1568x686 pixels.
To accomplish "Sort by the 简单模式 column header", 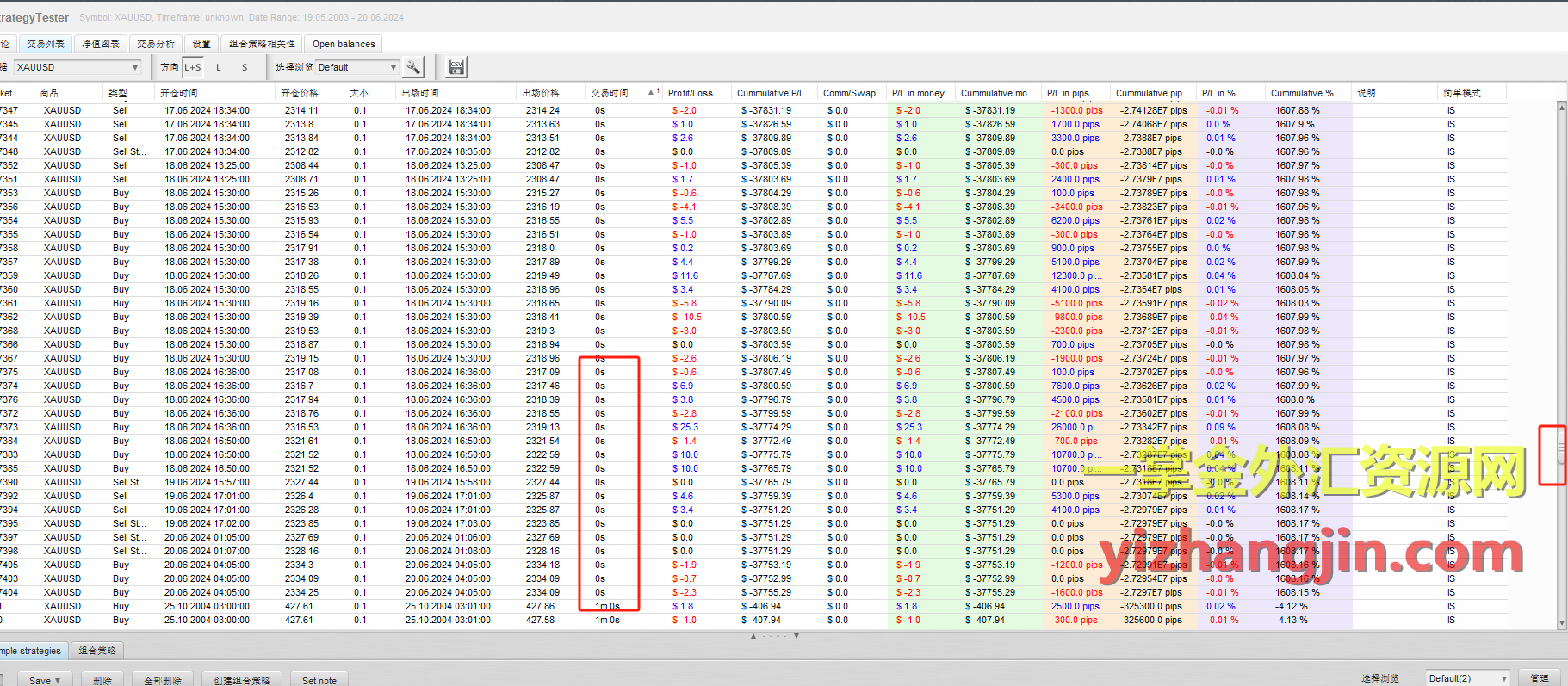I will 1472,93.
